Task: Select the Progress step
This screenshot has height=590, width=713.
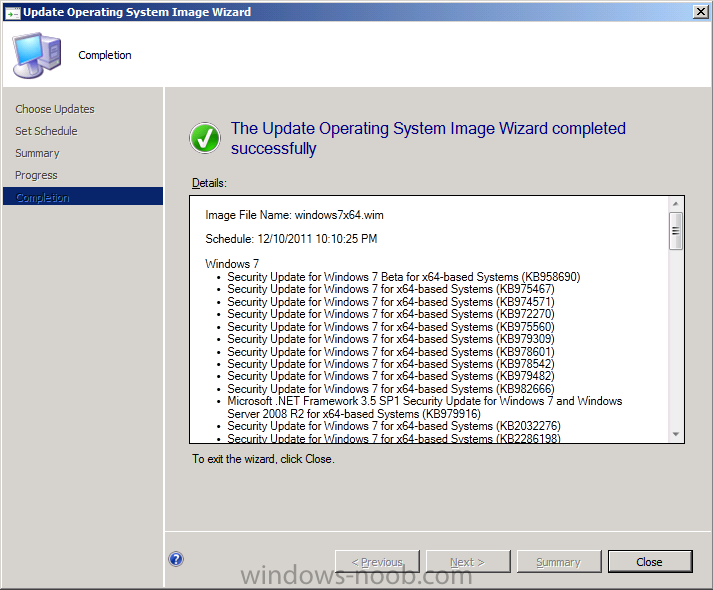Action: [36, 175]
